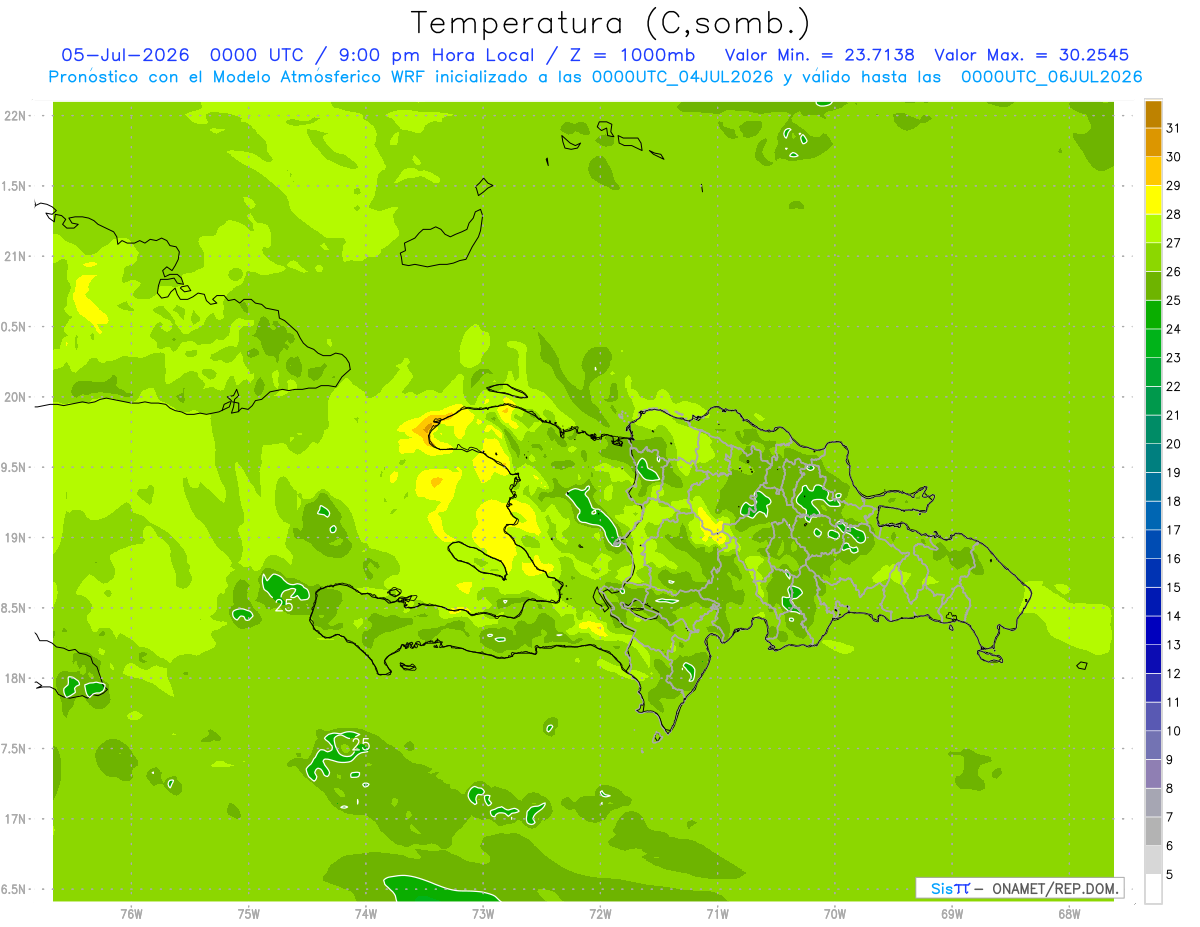Click the bright yellow color scale swatch near 28
The height and width of the screenshot is (927, 1200).
1153,200
